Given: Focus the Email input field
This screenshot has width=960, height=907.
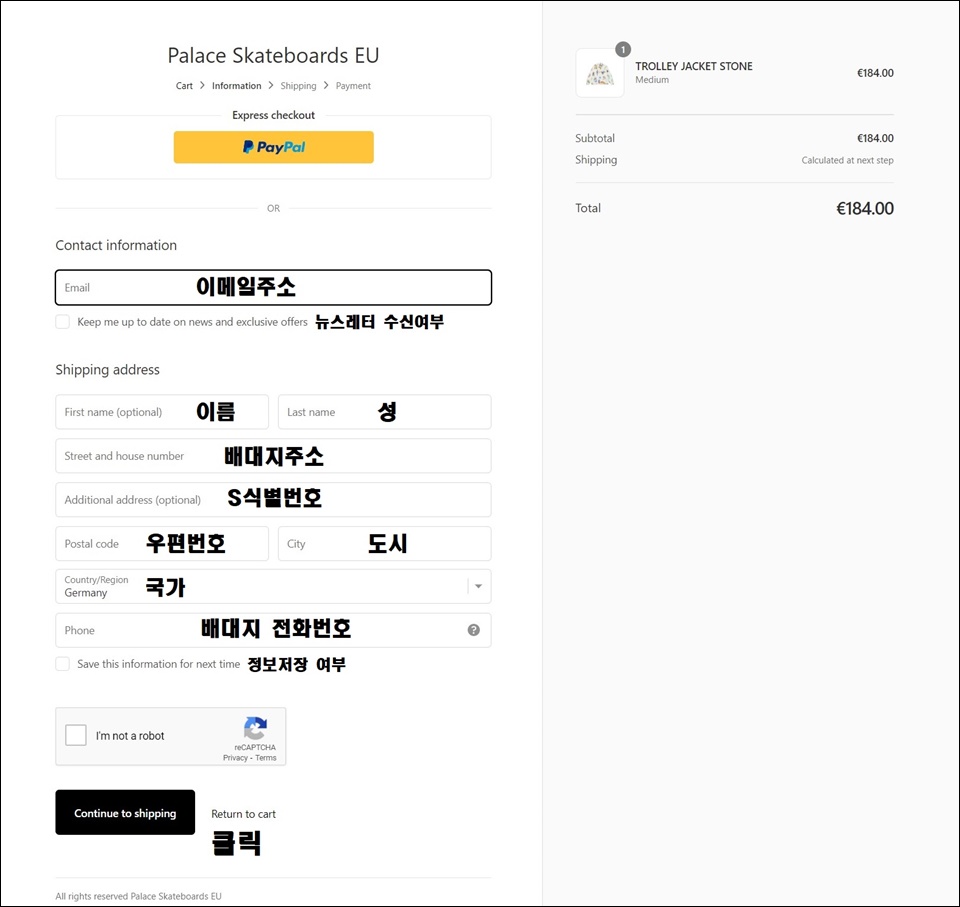Looking at the screenshot, I should pyautogui.click(x=273, y=287).
